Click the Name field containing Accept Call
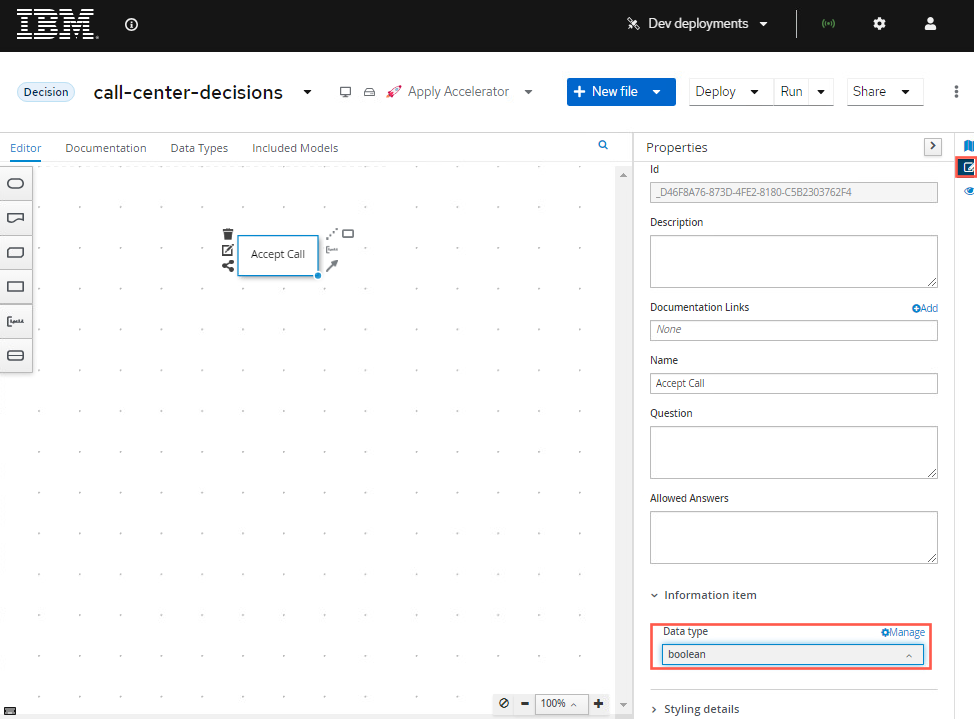Viewport: 977px width, 719px height. click(x=793, y=384)
